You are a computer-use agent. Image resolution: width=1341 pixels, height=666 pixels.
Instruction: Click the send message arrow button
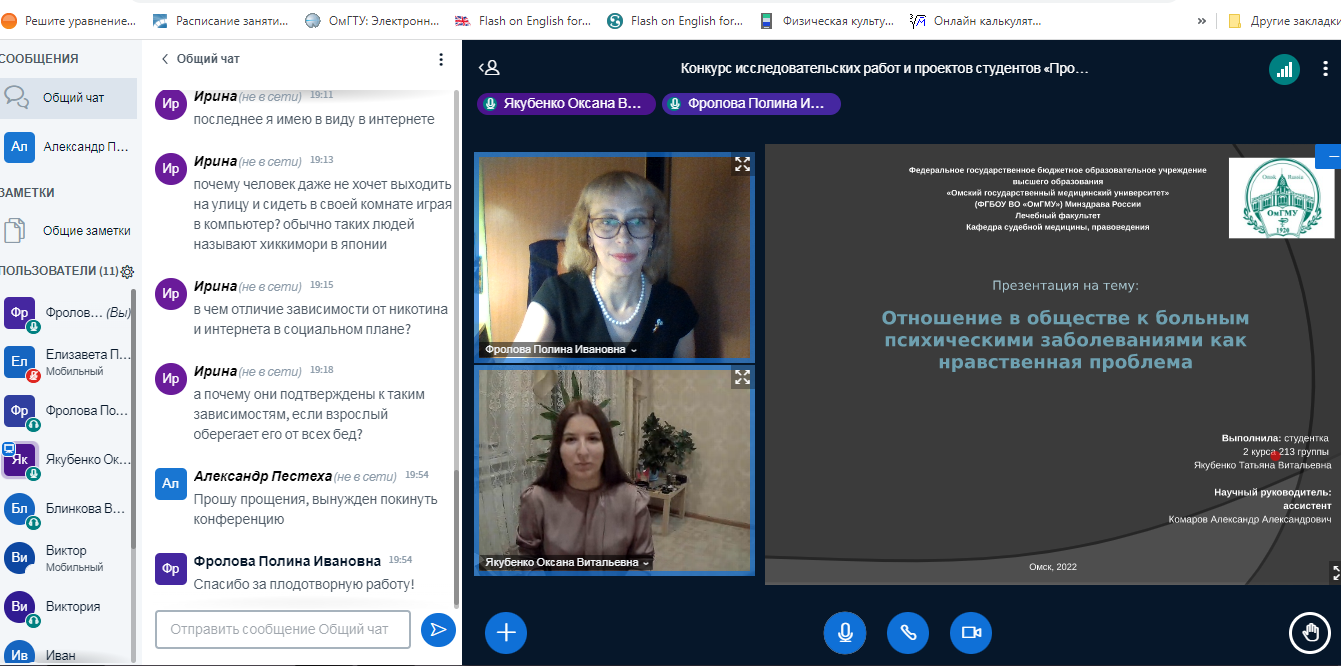pyautogui.click(x=437, y=629)
